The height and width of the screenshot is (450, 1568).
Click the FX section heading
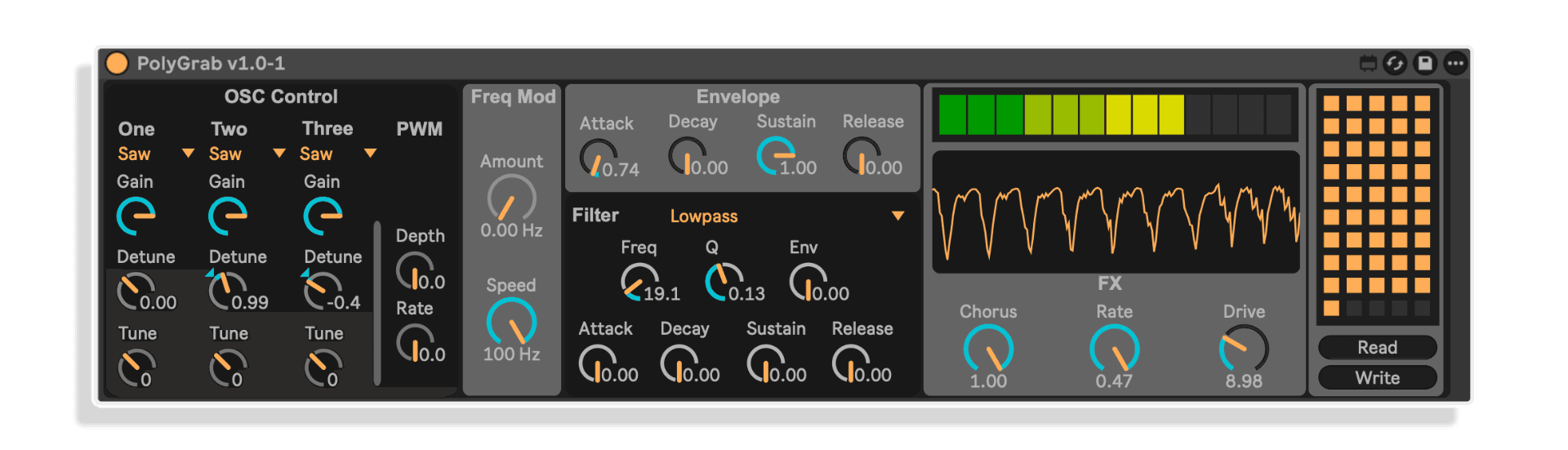click(x=1109, y=283)
